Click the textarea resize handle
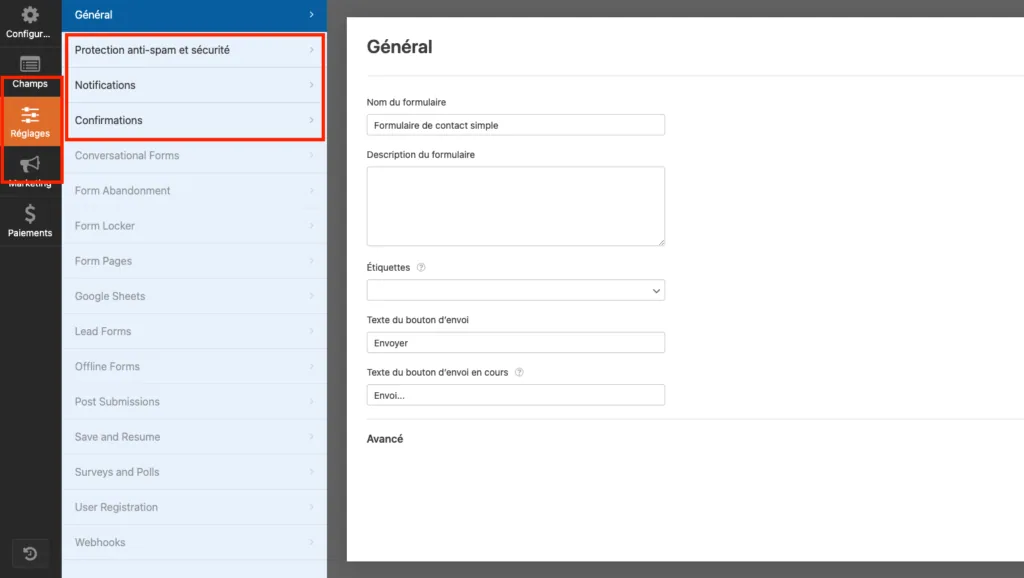This screenshot has height=578, width=1024. (x=661, y=242)
